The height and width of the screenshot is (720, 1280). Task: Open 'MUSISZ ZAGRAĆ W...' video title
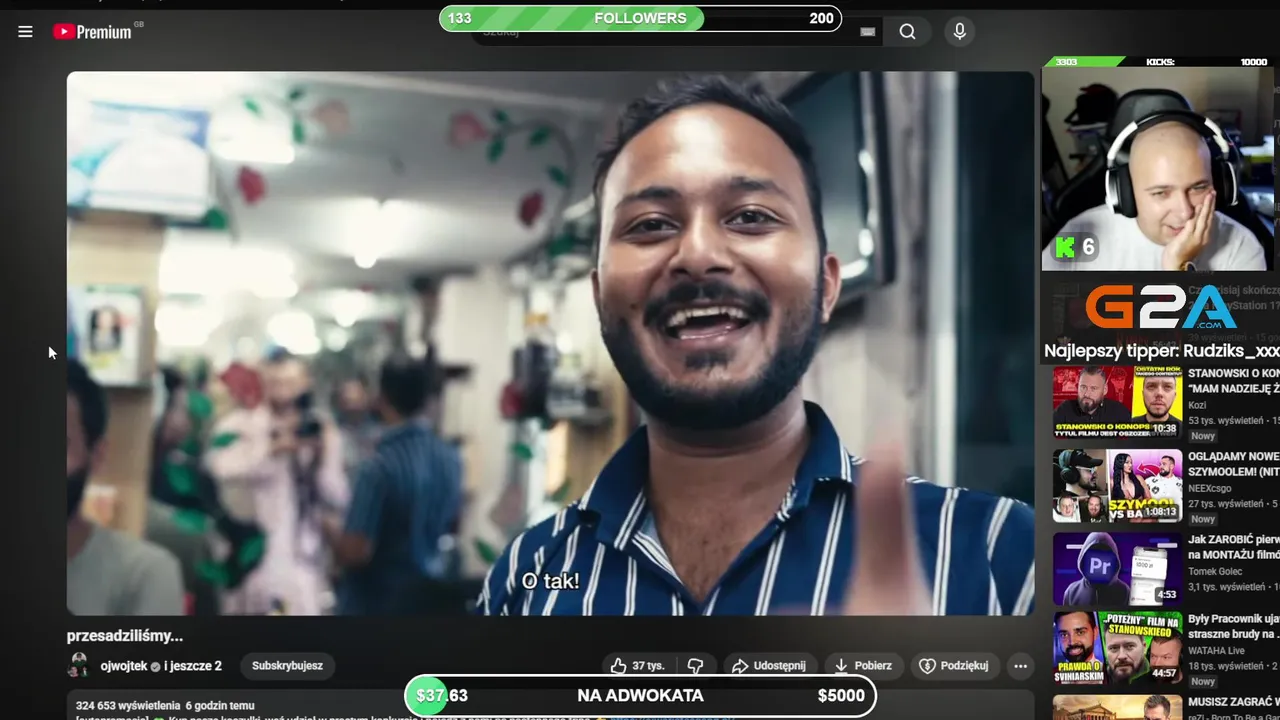[1233, 702]
